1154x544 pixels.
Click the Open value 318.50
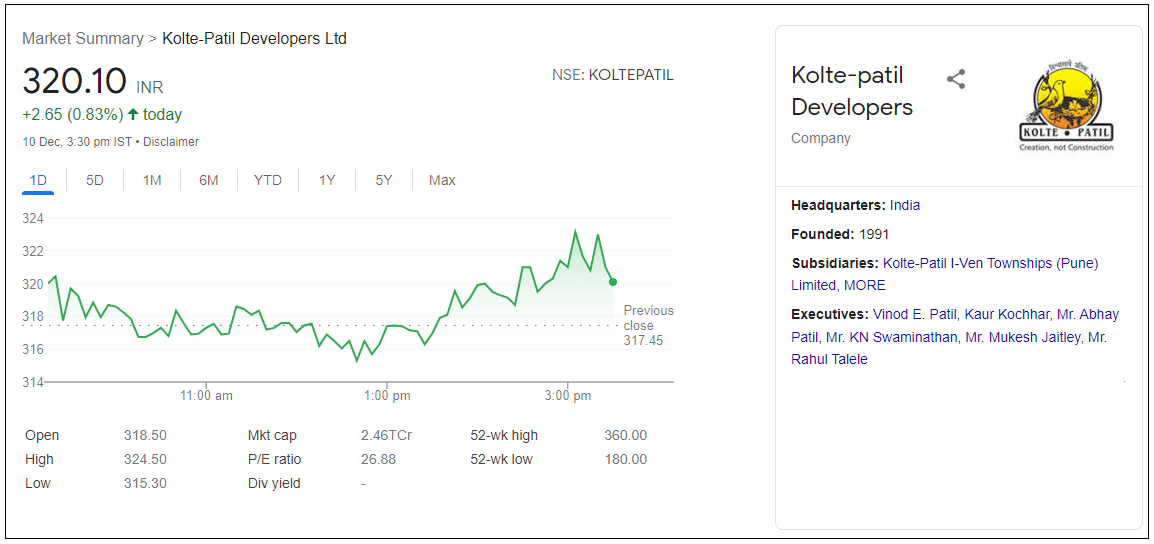tap(145, 435)
